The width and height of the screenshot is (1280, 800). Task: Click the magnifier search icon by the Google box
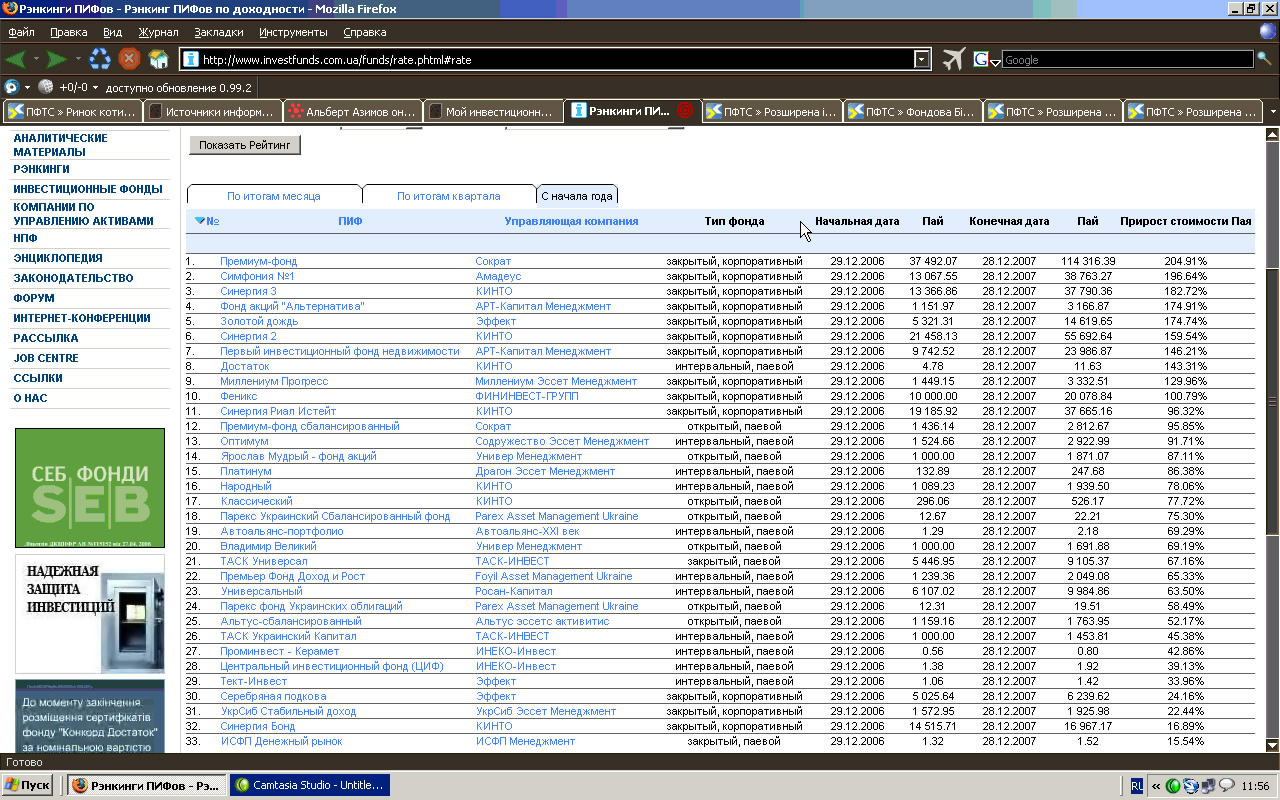1265,59
